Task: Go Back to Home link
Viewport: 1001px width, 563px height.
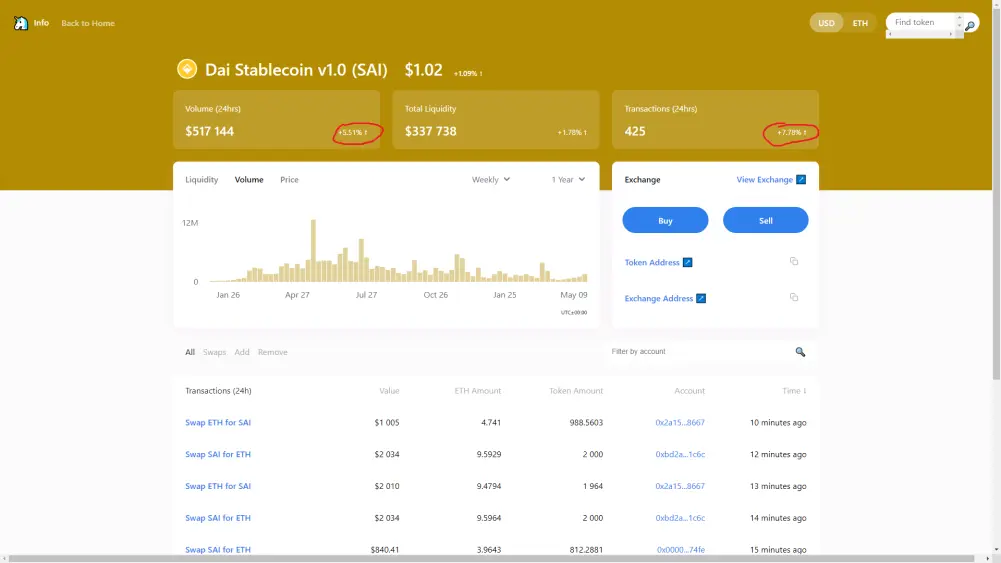Action: pos(88,23)
